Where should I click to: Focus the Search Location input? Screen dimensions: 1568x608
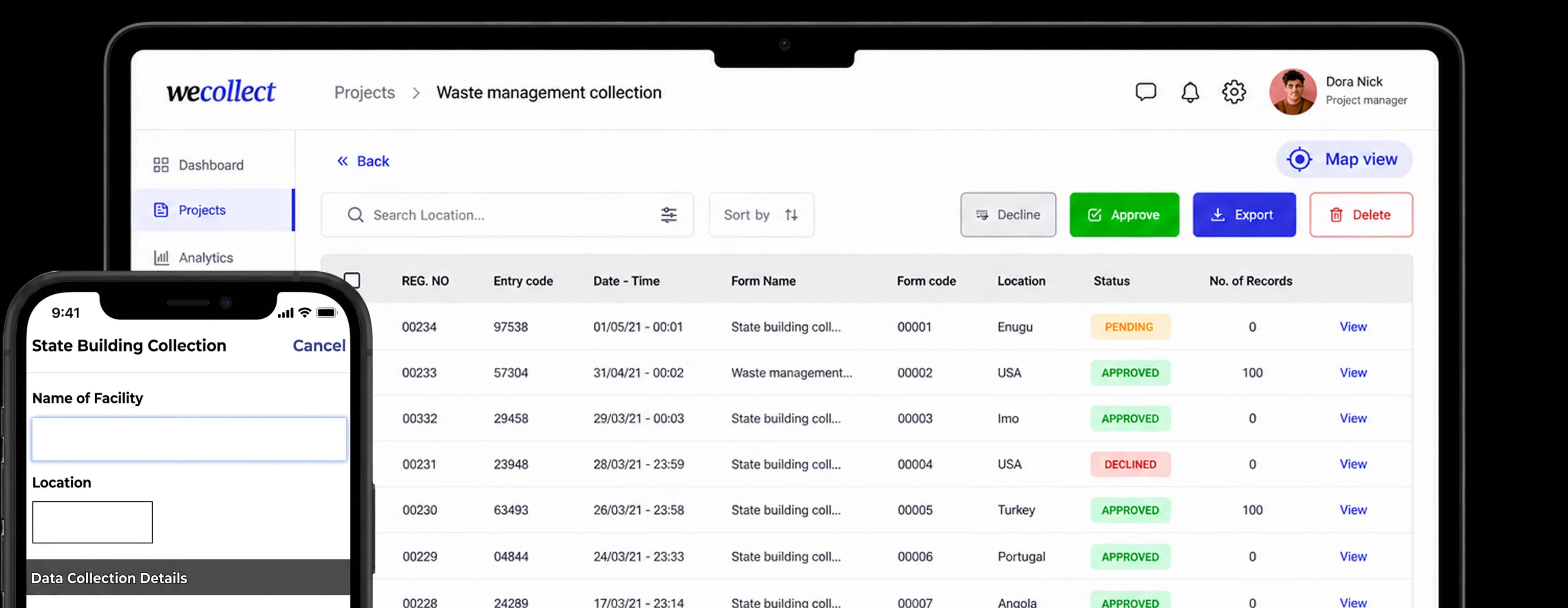(507, 215)
